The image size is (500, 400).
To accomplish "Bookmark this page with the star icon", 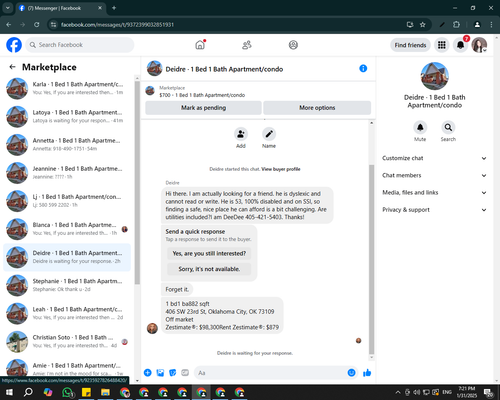I will coord(423,25).
